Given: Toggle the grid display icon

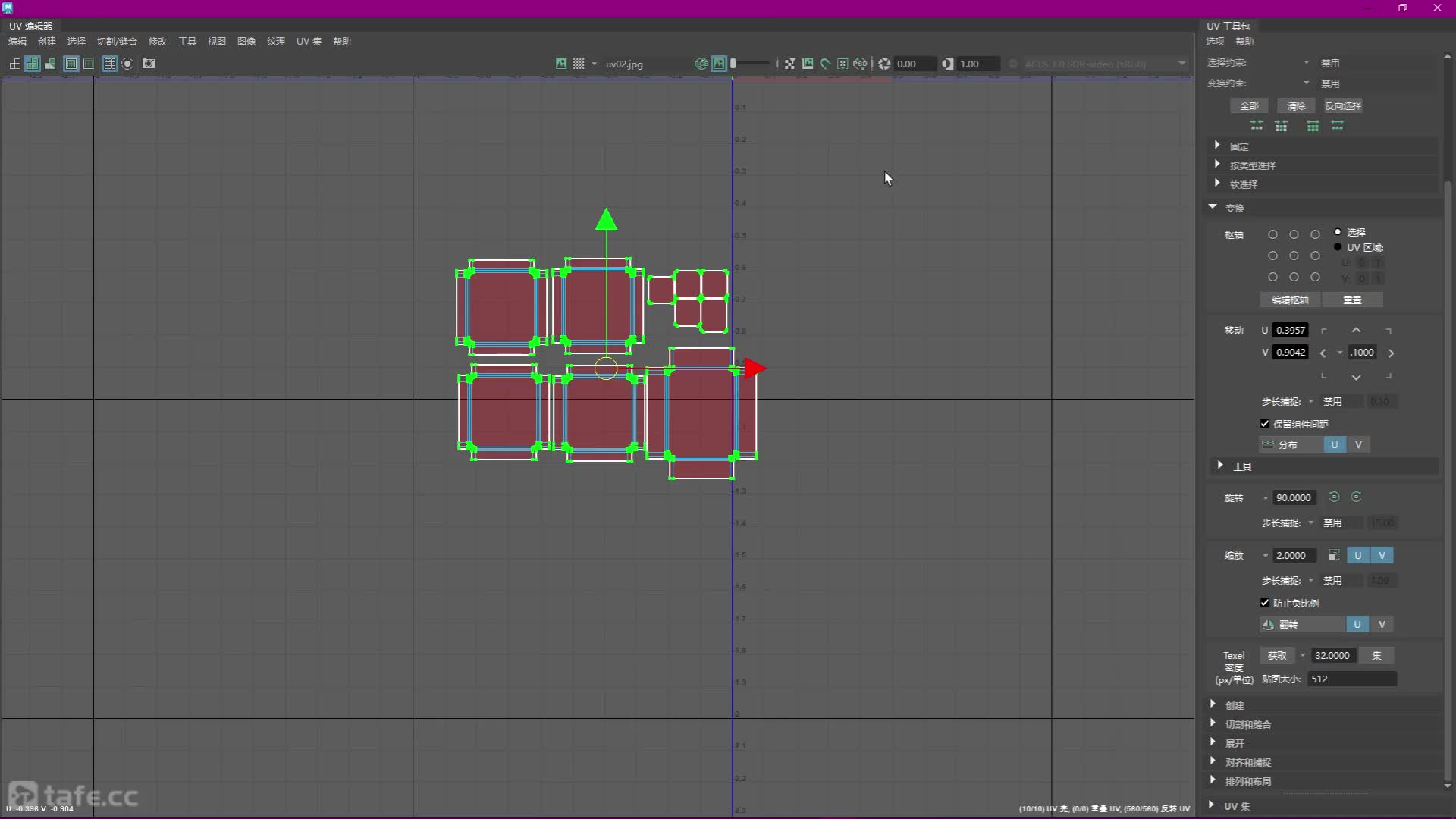Looking at the screenshot, I should pyautogui.click(x=109, y=64).
